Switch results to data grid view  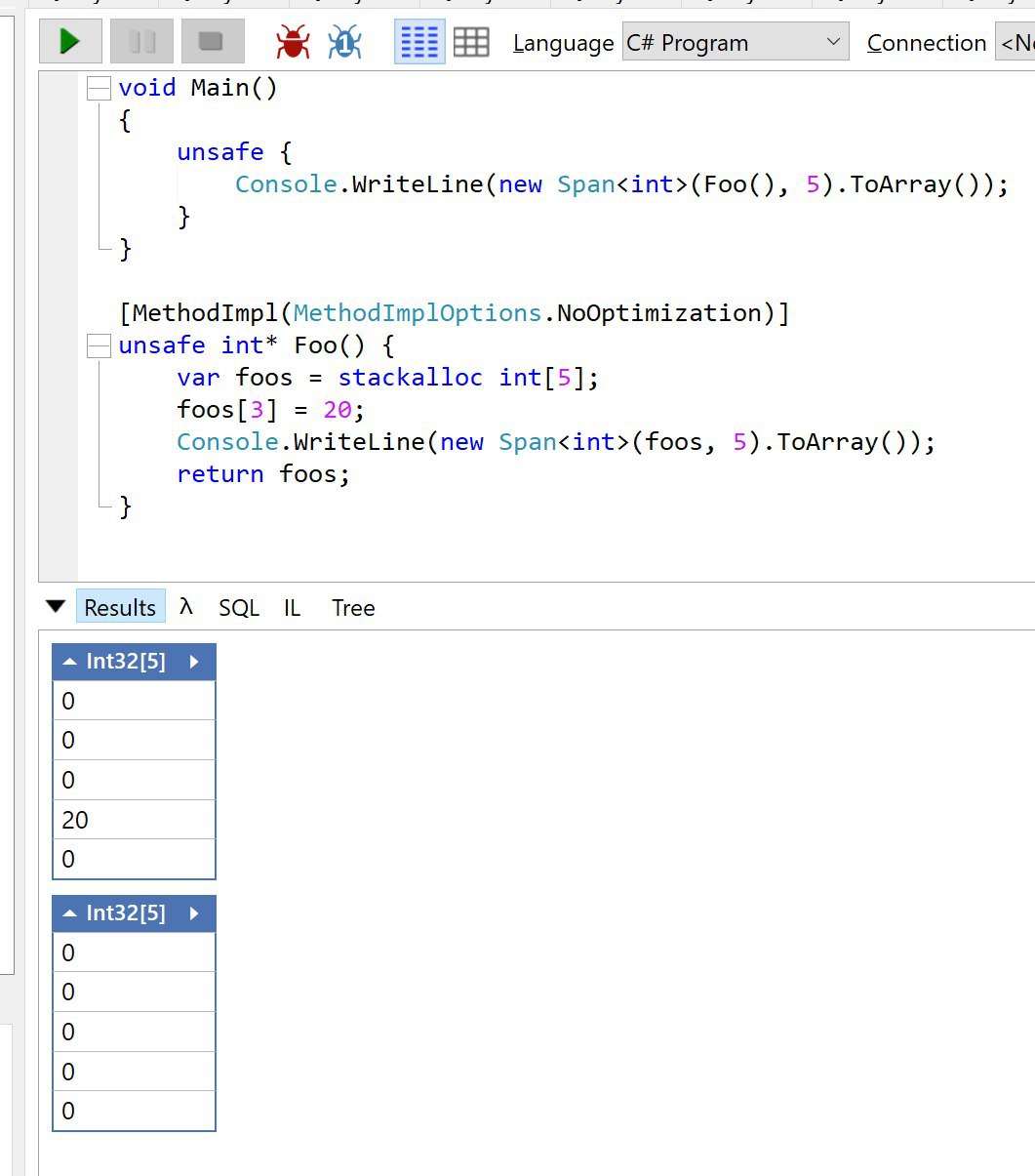(x=471, y=42)
